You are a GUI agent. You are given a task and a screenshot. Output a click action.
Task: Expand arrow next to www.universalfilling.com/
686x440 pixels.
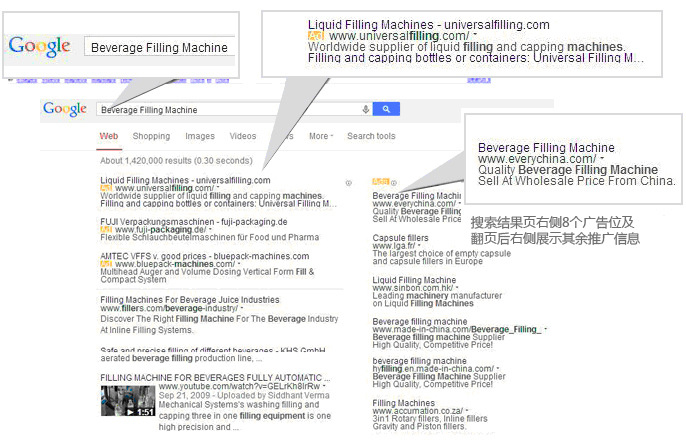click(216, 188)
